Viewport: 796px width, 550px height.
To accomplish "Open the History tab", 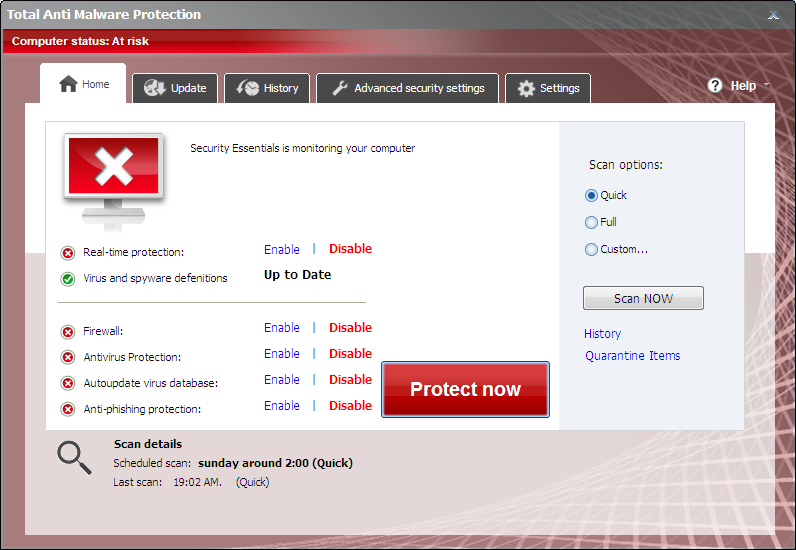I will 267,88.
